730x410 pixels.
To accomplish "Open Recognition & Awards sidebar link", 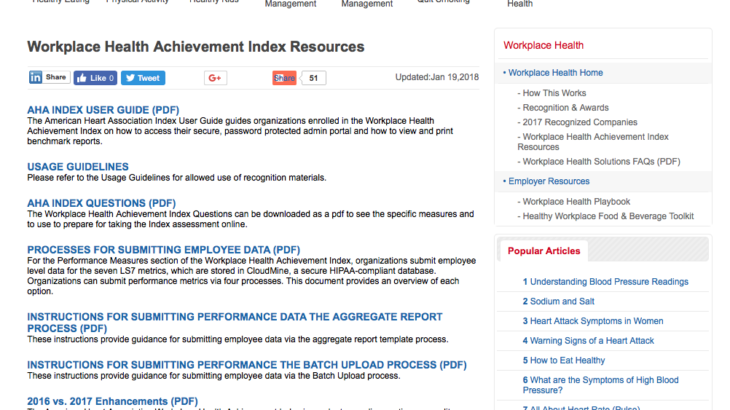I will point(565,108).
